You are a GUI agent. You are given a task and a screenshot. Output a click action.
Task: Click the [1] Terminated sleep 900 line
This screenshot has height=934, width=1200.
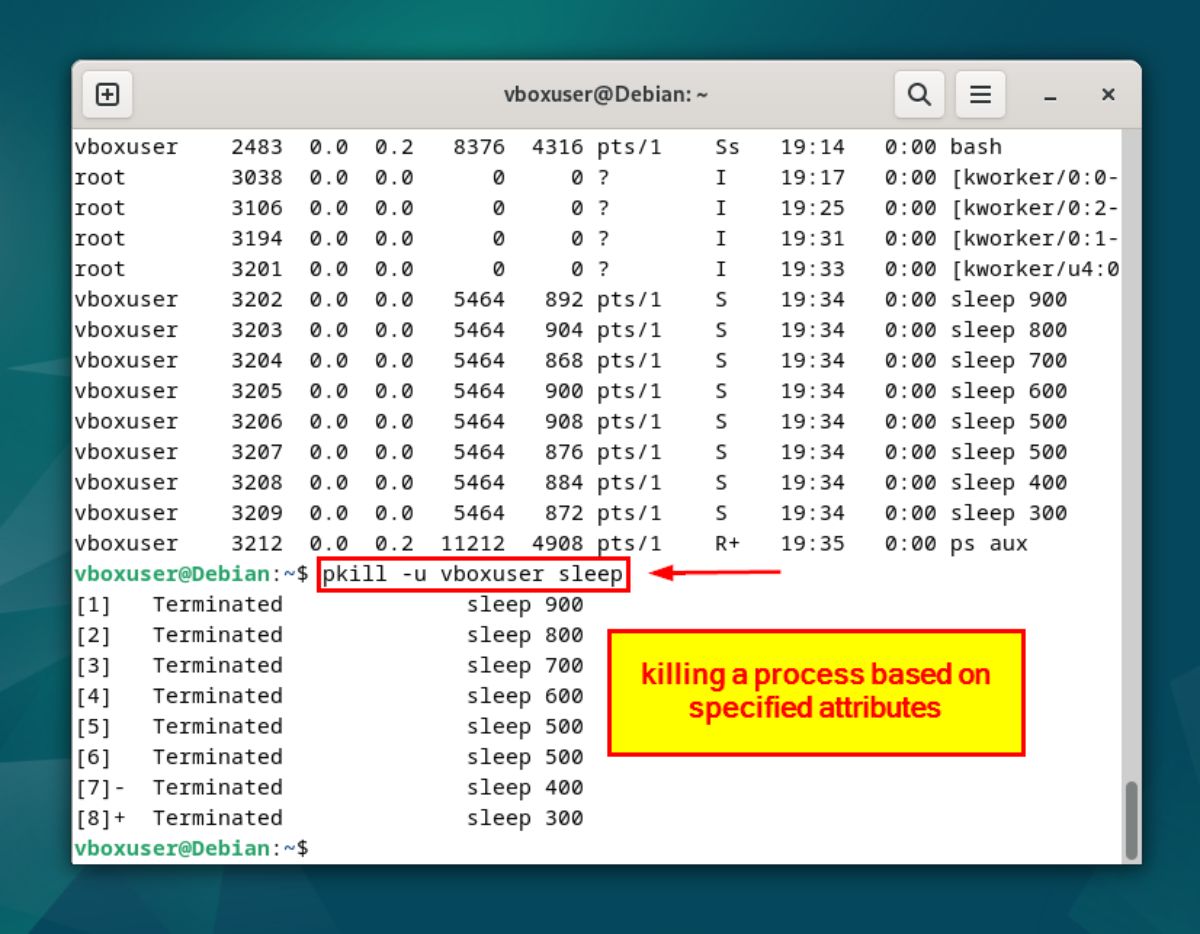(330, 604)
